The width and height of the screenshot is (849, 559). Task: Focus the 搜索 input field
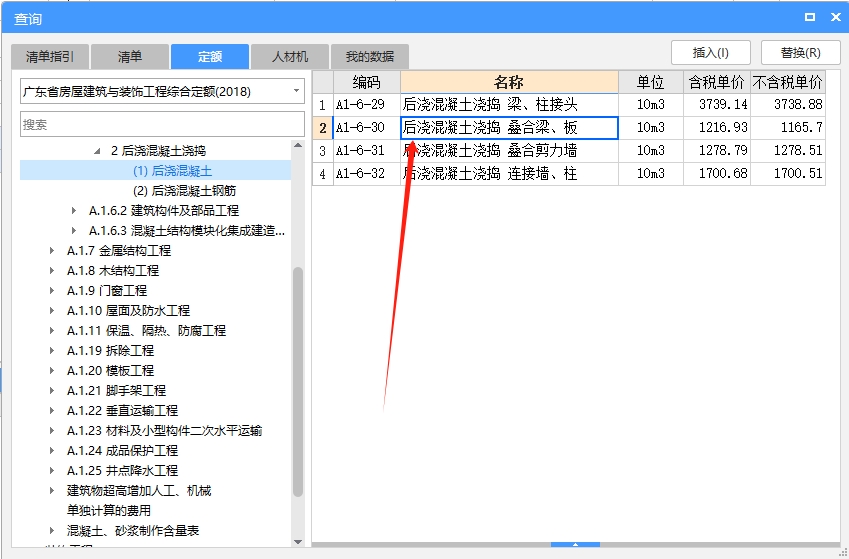[x=162, y=124]
